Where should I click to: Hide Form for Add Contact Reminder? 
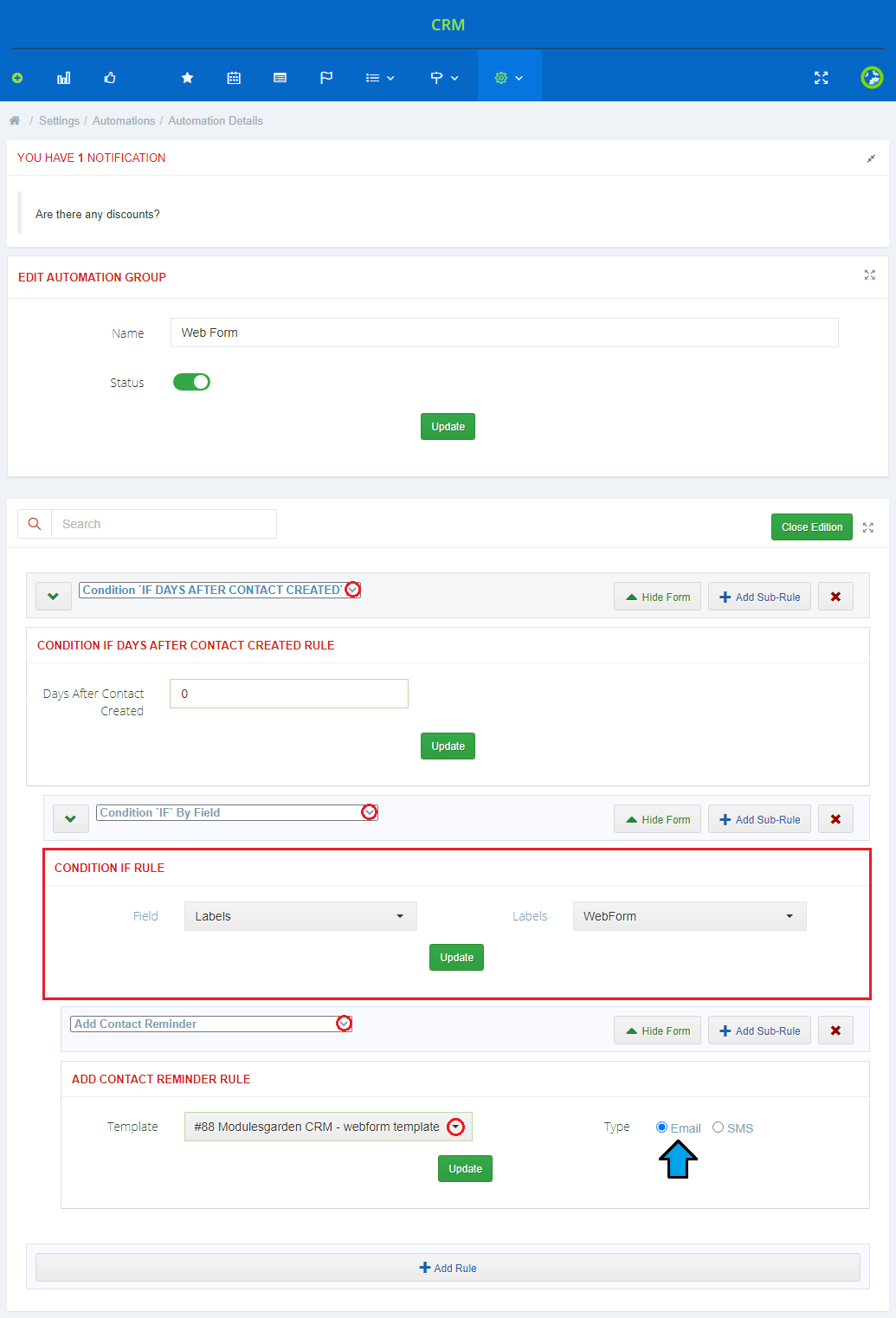click(x=657, y=1030)
